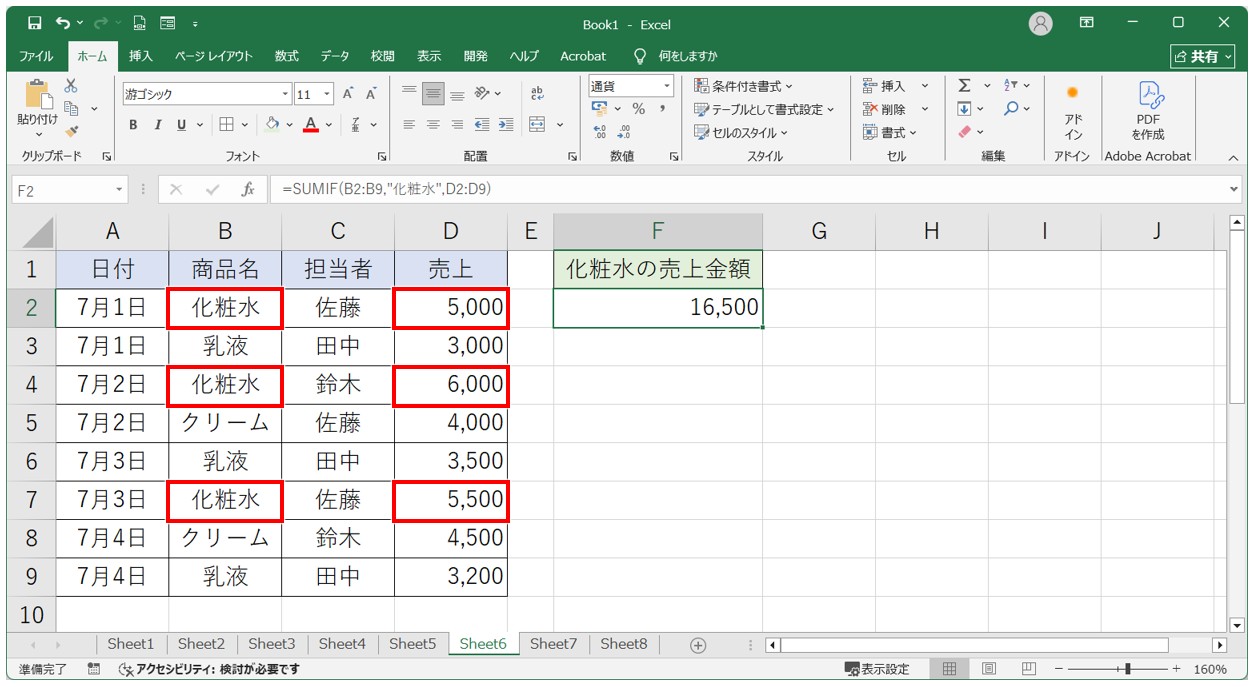Expand the formula bar
The image size is (1255, 687).
1234,189
